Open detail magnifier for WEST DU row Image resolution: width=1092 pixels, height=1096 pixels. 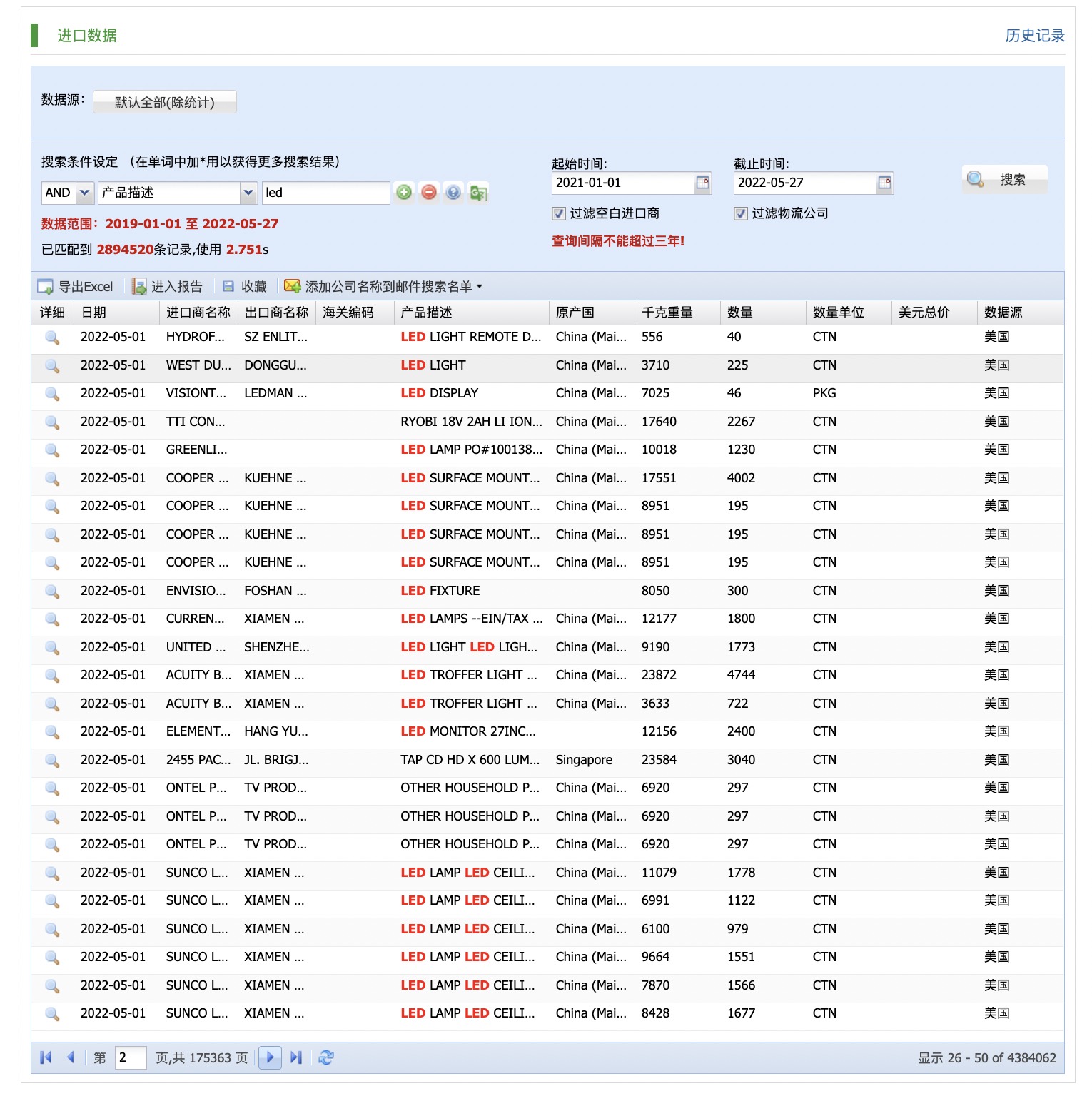52,366
